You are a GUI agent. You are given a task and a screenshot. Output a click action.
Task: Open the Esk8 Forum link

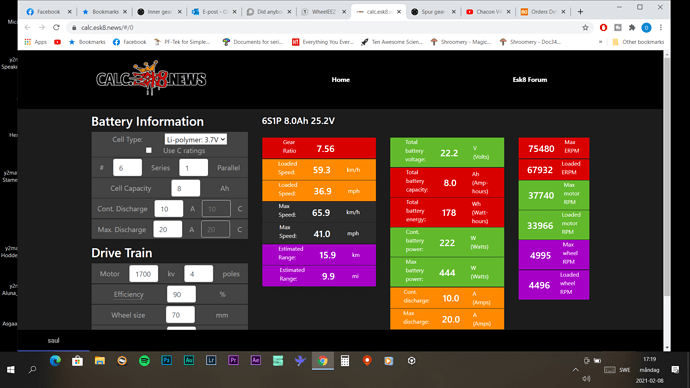pos(530,80)
